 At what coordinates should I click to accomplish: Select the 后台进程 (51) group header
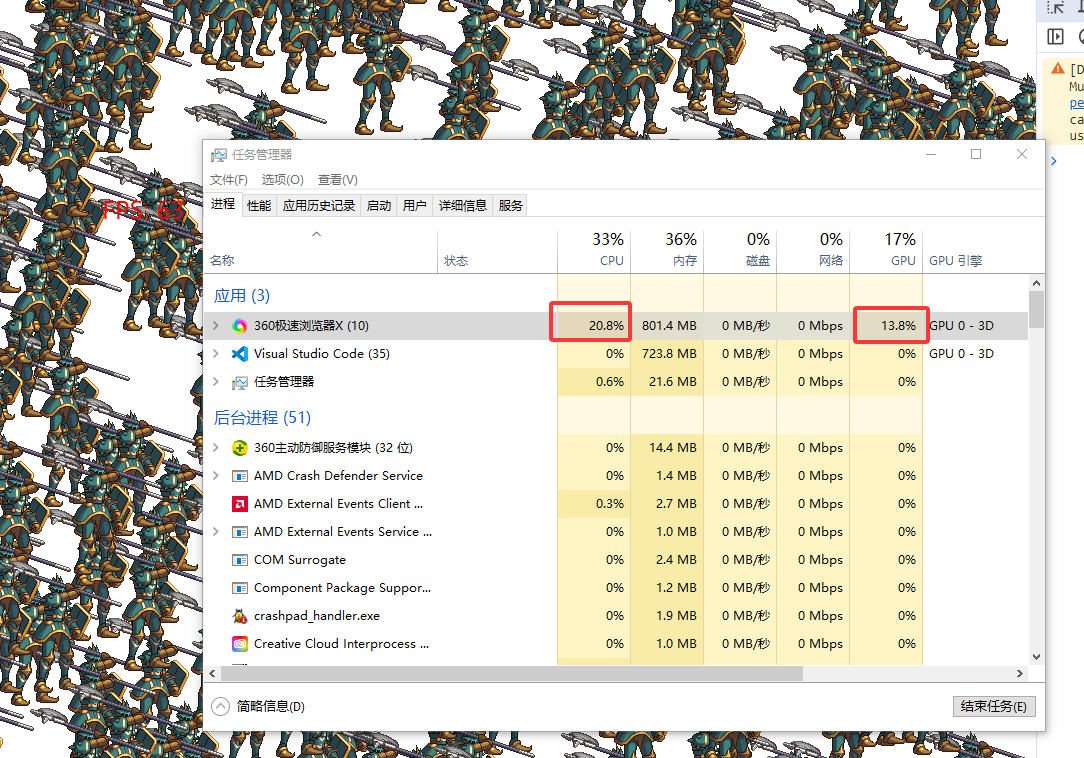coord(262,418)
